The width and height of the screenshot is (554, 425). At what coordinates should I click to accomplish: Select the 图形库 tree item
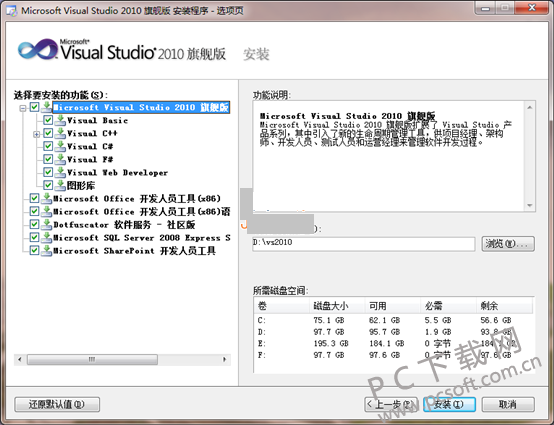pos(81,185)
